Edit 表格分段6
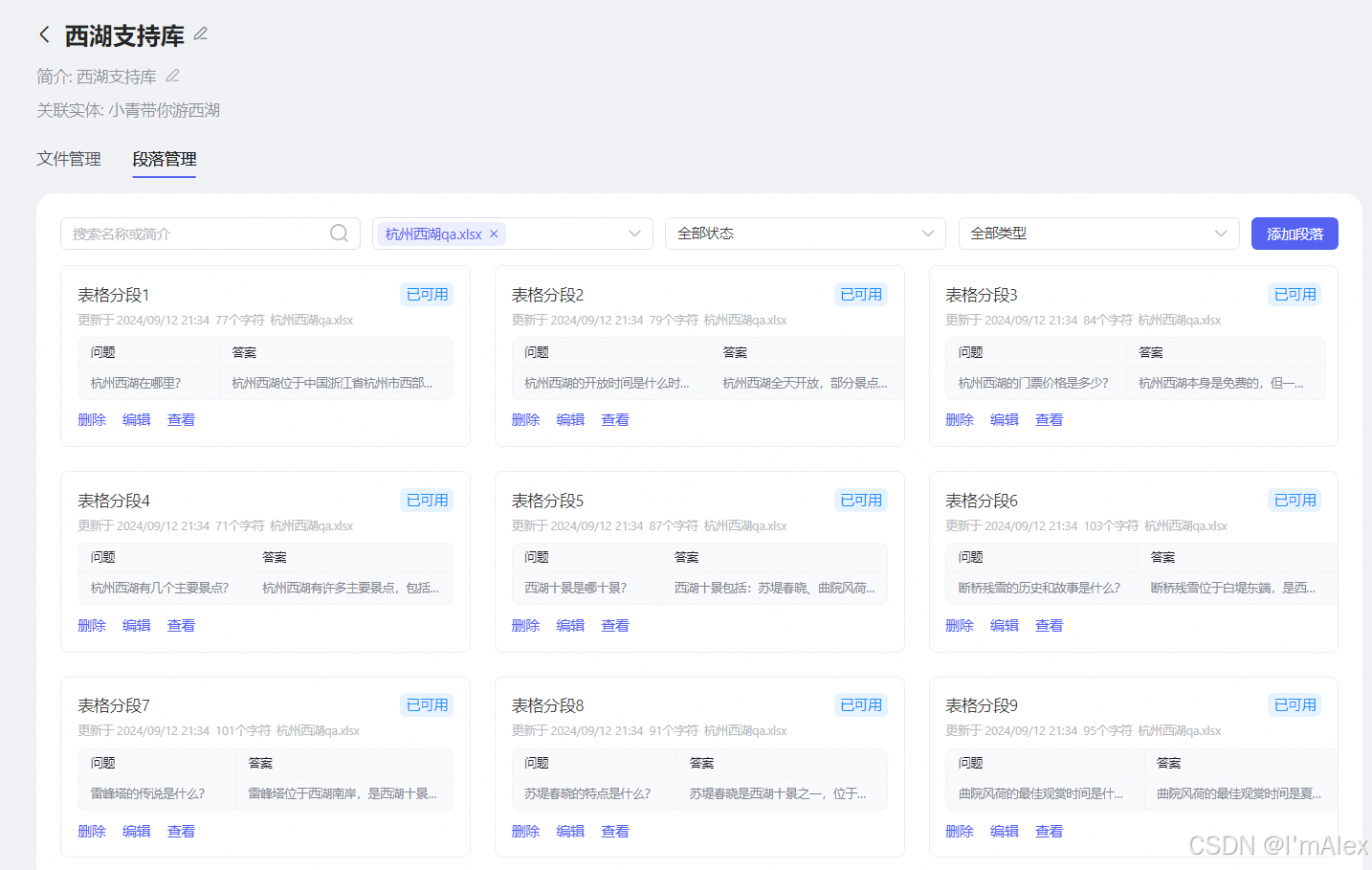The image size is (1372, 870). pyautogui.click(x=1005, y=625)
